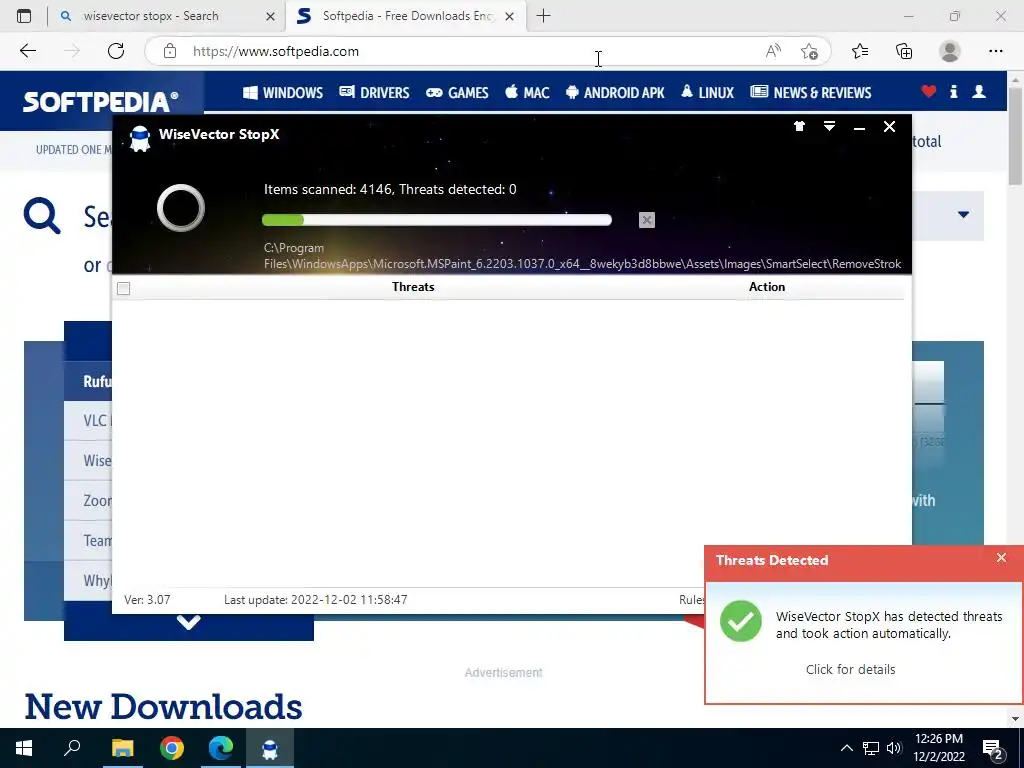Select all threats checkbox in list header
Viewport: 1024px width, 768px height.
[x=123, y=288]
